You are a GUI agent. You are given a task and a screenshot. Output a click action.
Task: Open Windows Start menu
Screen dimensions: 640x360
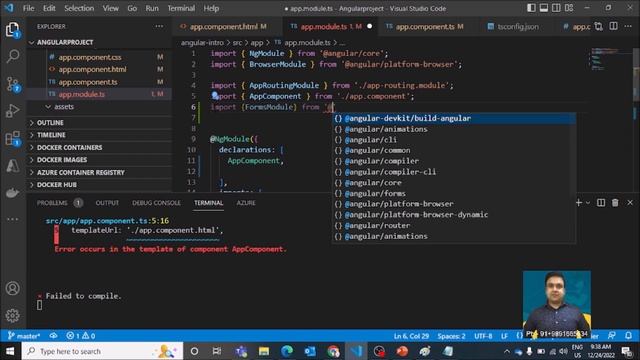(x=10, y=351)
